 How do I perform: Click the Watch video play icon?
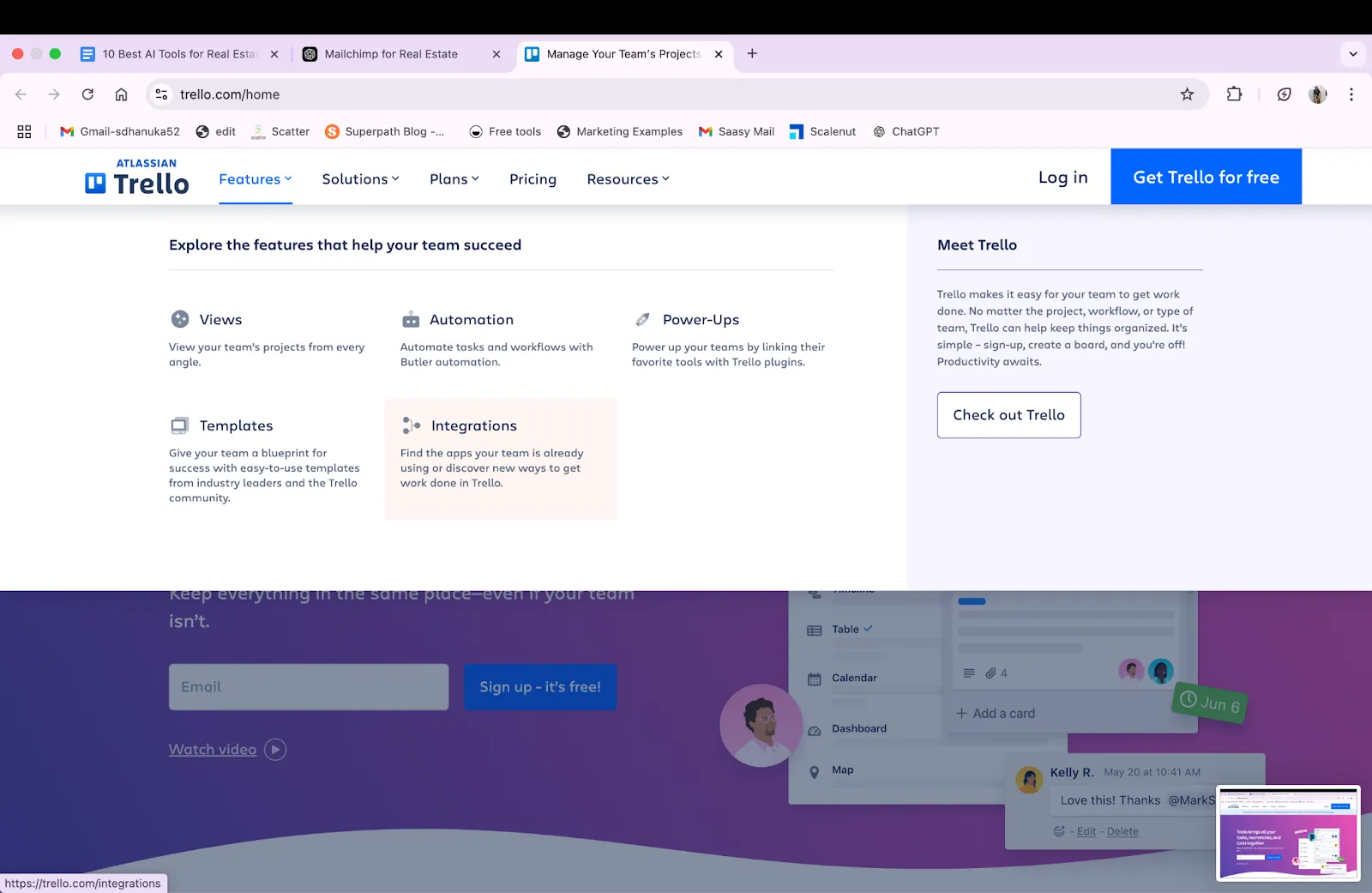274,749
